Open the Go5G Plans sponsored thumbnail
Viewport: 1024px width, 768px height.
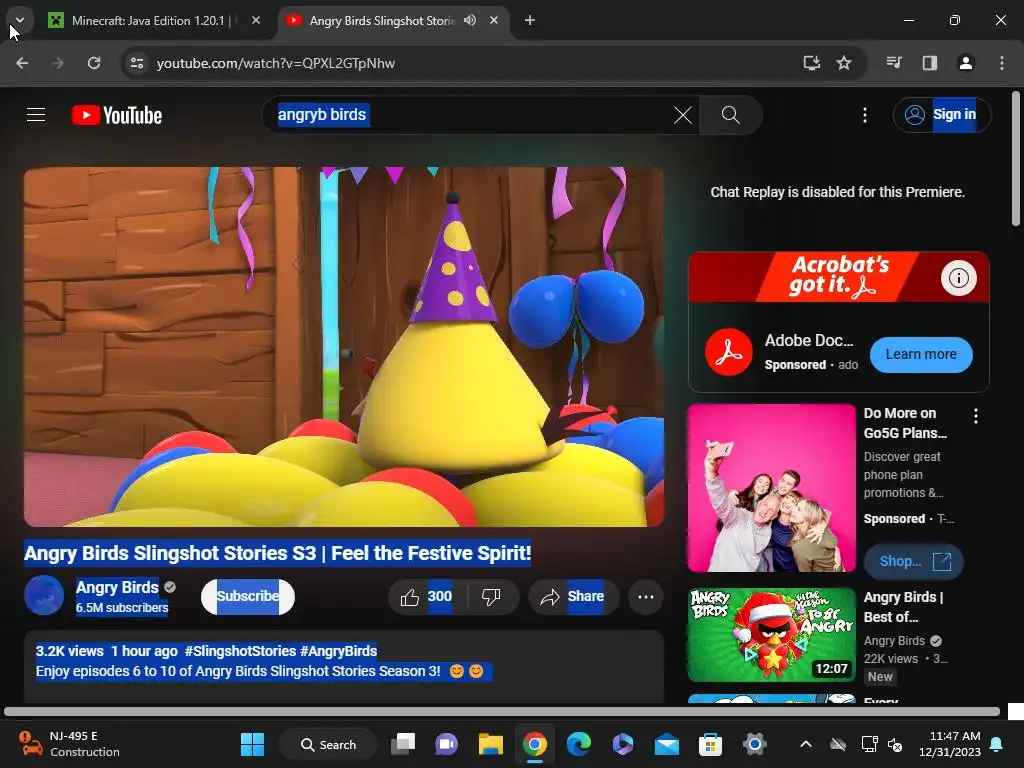(771, 488)
